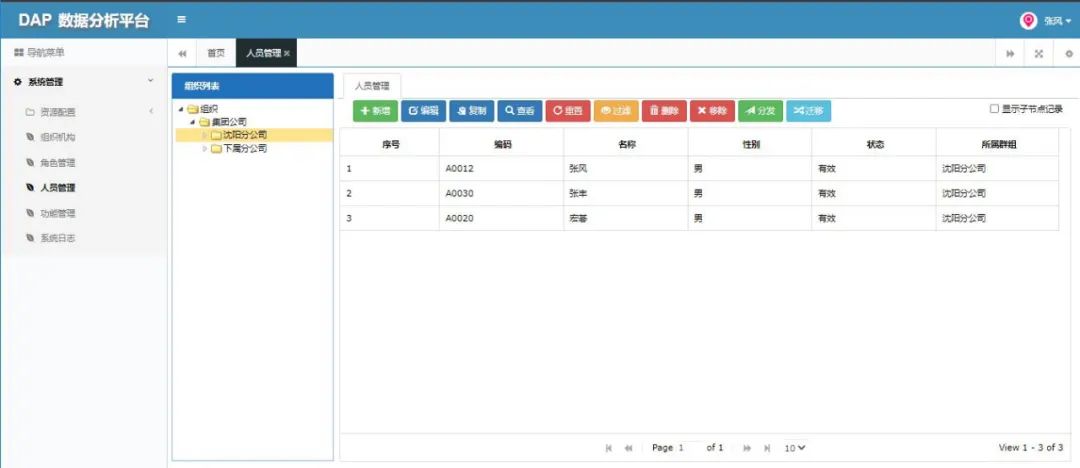Open 功能管理 in the sidebar
The width and height of the screenshot is (1080, 468).
(58, 213)
